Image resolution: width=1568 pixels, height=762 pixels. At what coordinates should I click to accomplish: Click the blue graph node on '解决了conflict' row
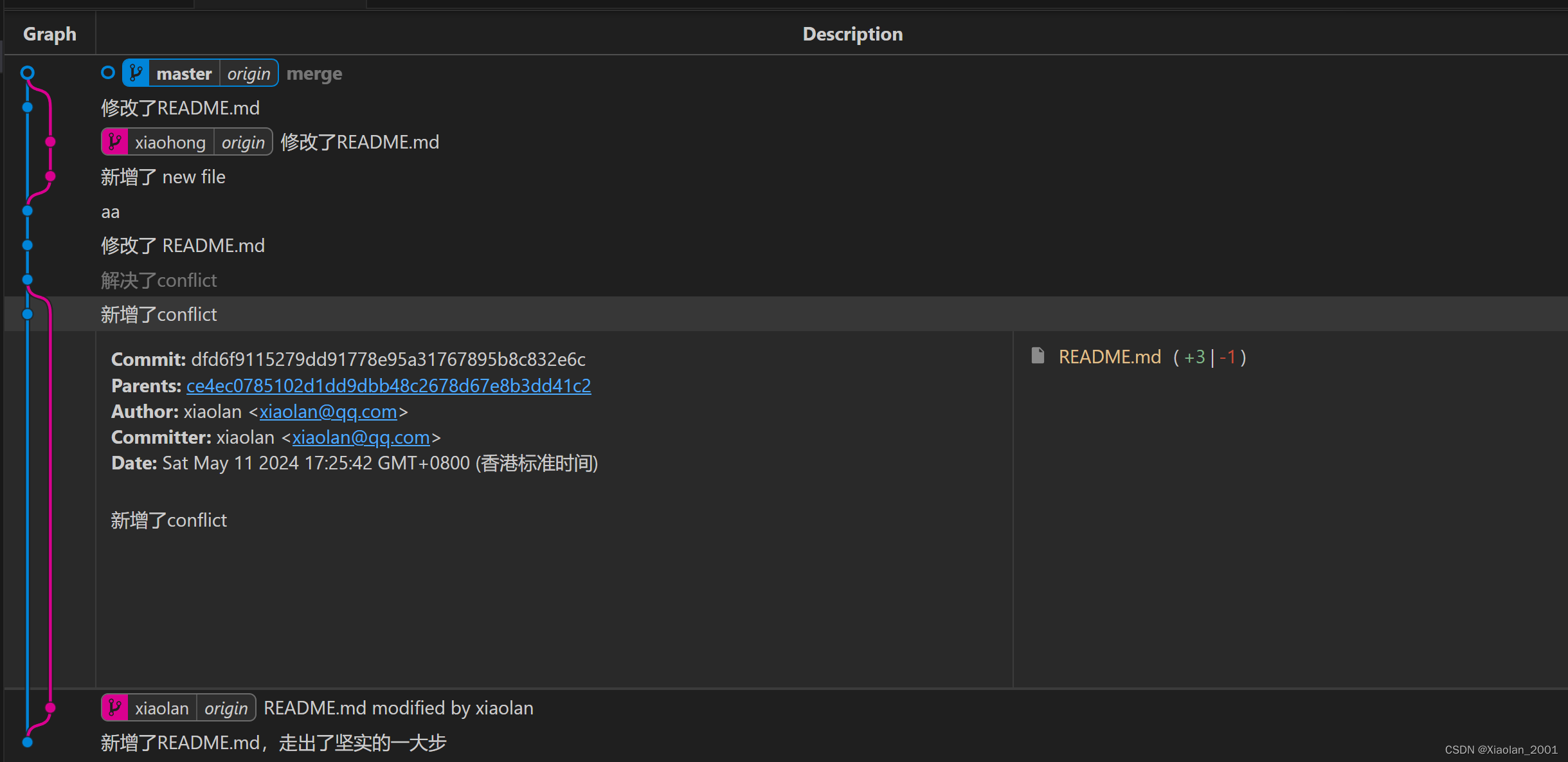coord(27,280)
